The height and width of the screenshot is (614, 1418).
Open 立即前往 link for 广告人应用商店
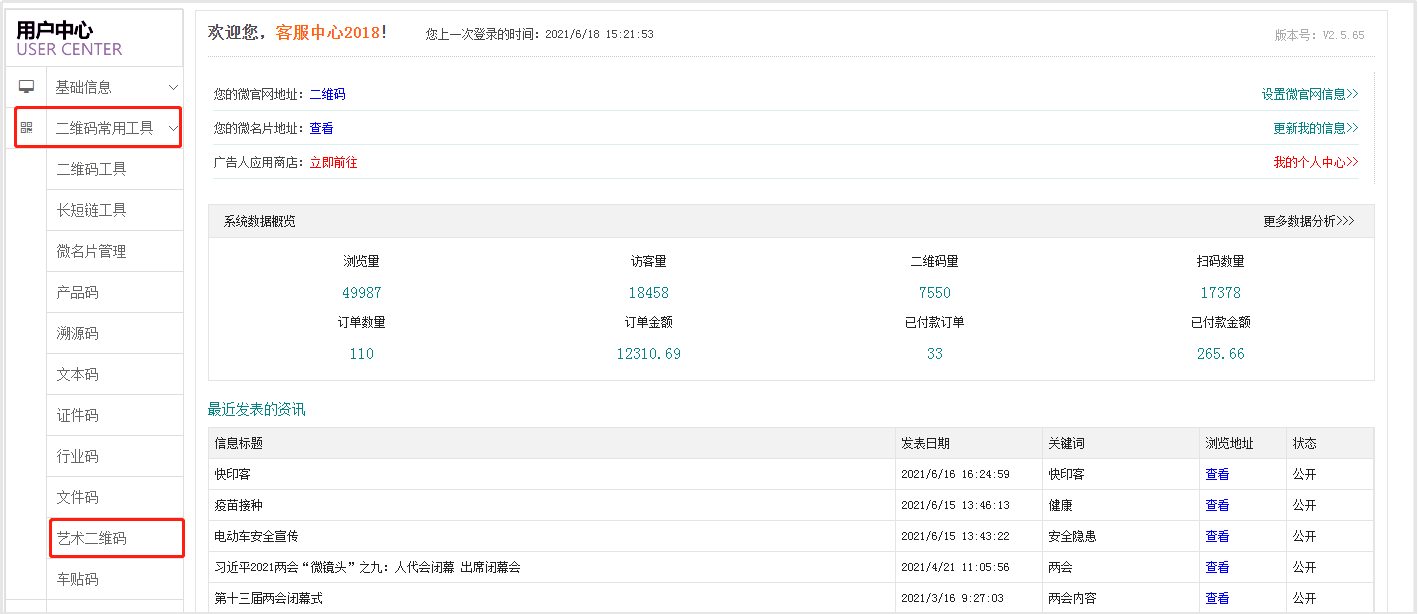point(333,162)
